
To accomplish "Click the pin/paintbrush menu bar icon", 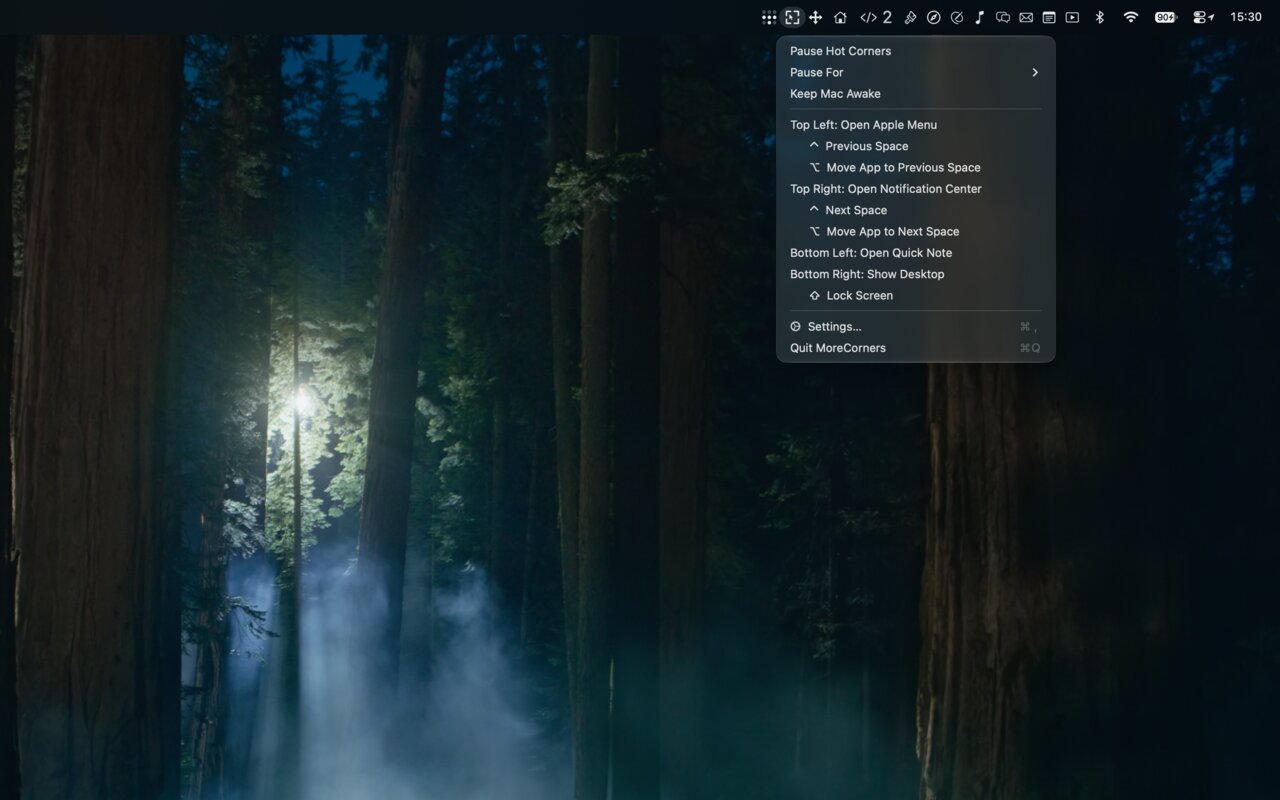I will (x=910, y=17).
